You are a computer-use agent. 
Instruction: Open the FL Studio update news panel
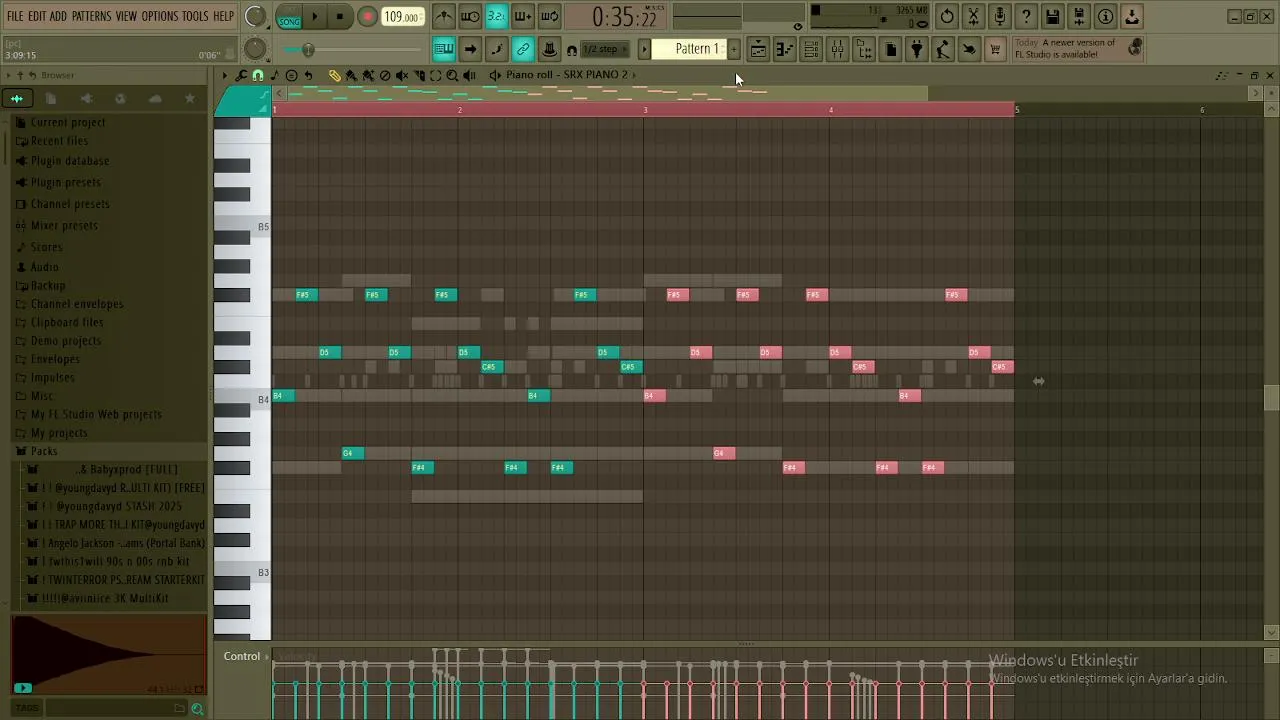click(1078, 49)
